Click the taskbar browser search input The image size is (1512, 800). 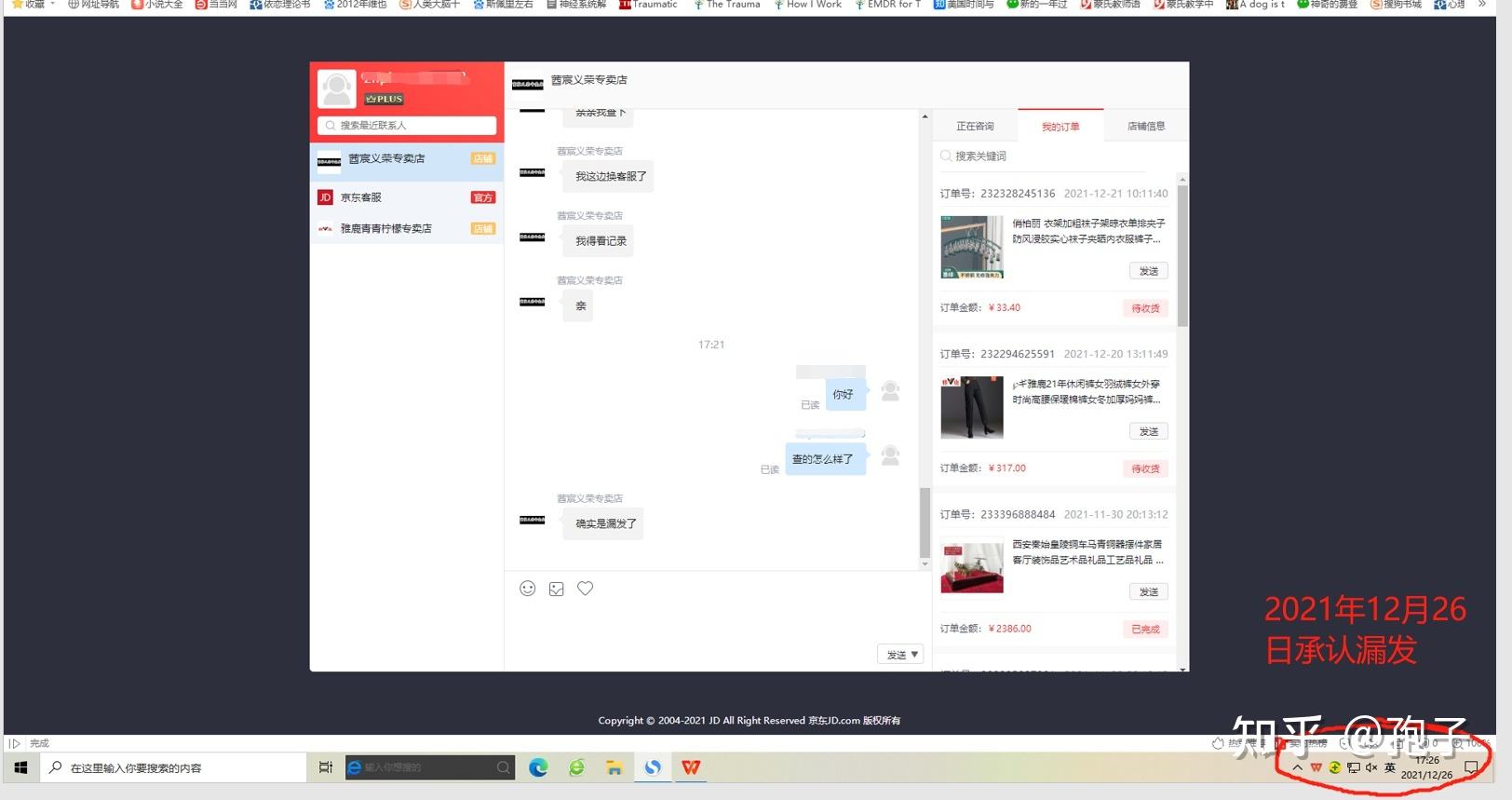(x=429, y=767)
